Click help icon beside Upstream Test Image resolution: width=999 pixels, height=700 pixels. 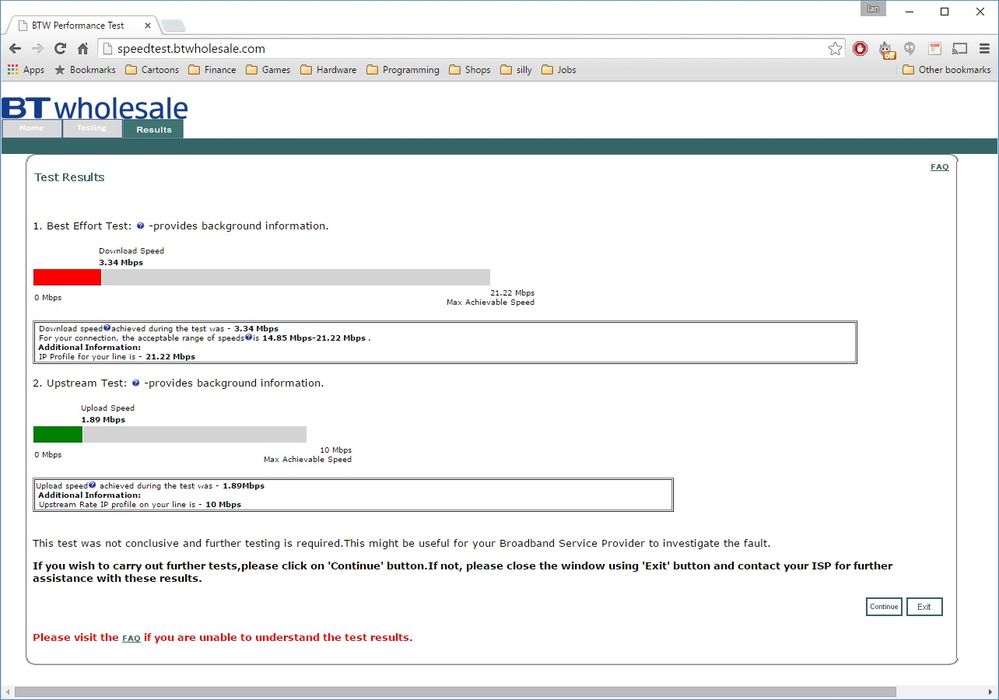136,383
